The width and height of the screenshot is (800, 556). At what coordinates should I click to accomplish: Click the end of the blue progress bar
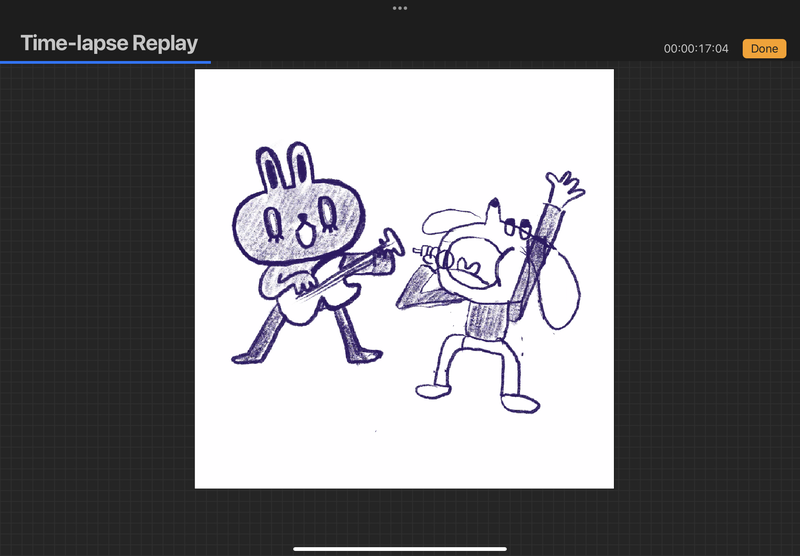[x=209, y=62]
